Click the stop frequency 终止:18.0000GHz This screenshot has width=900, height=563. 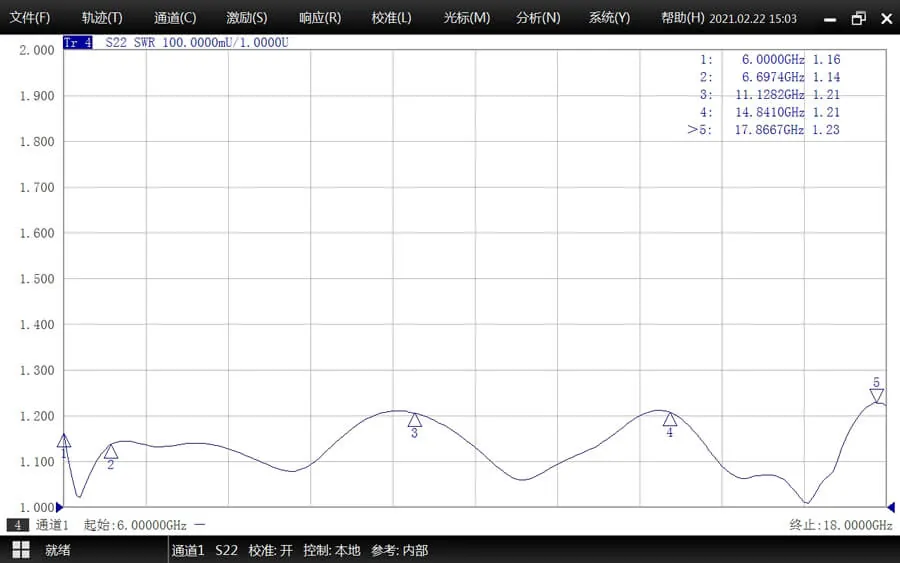[x=841, y=525]
